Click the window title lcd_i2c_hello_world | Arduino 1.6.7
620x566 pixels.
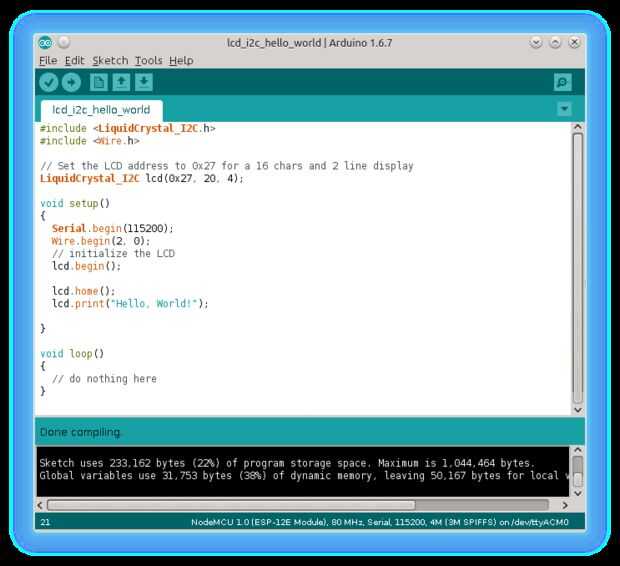pos(310,43)
